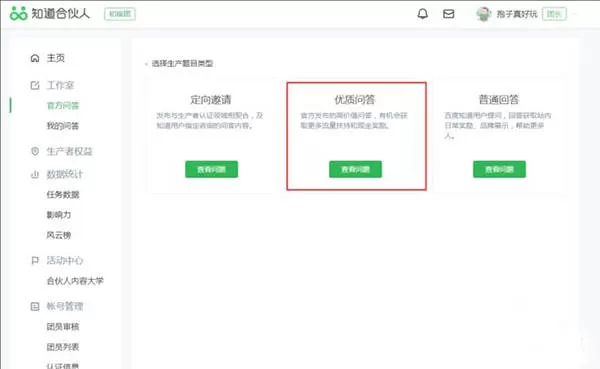Click the flag icon beside 活动中心

pos(35,261)
